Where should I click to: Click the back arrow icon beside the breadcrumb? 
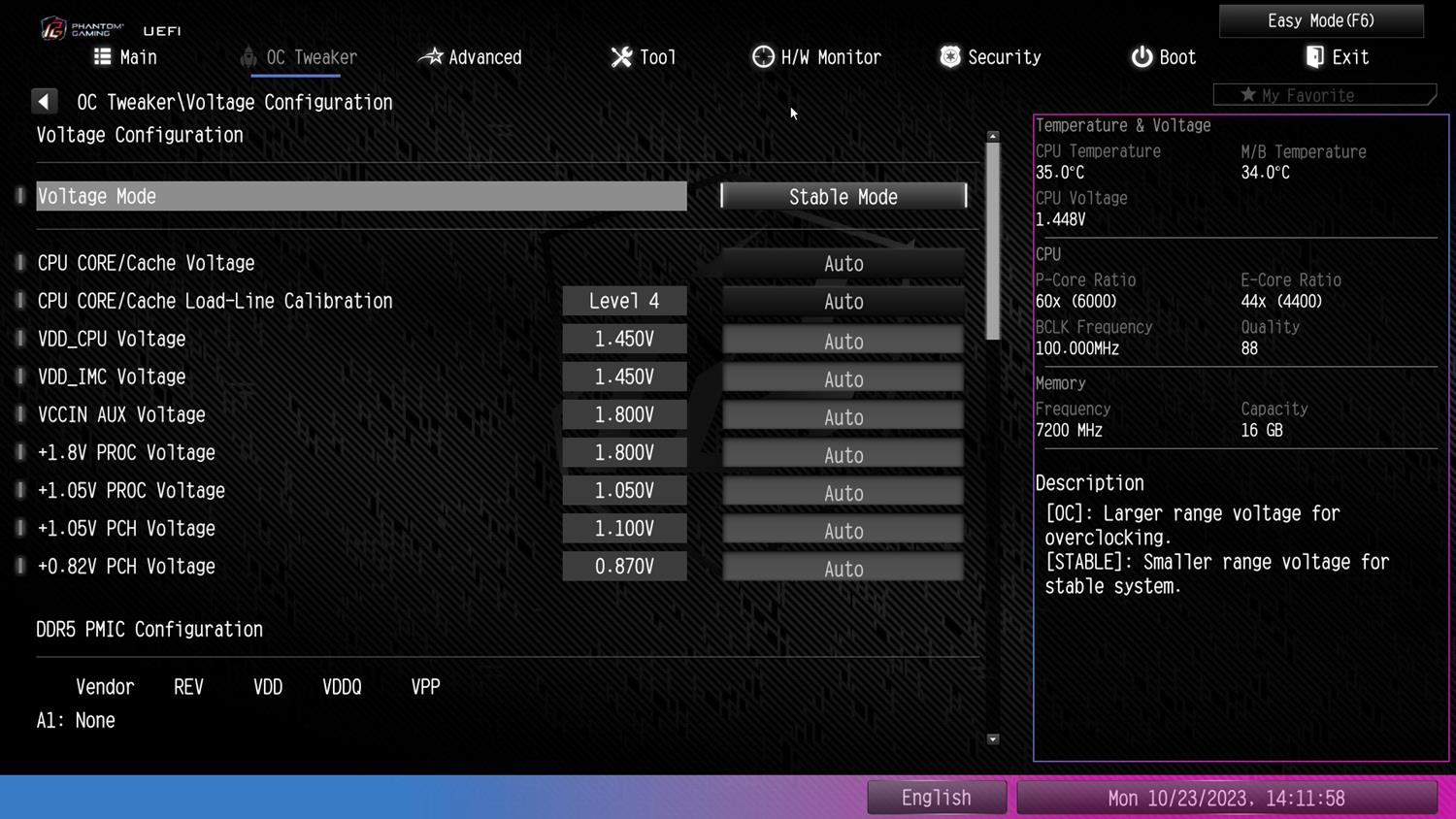44,102
